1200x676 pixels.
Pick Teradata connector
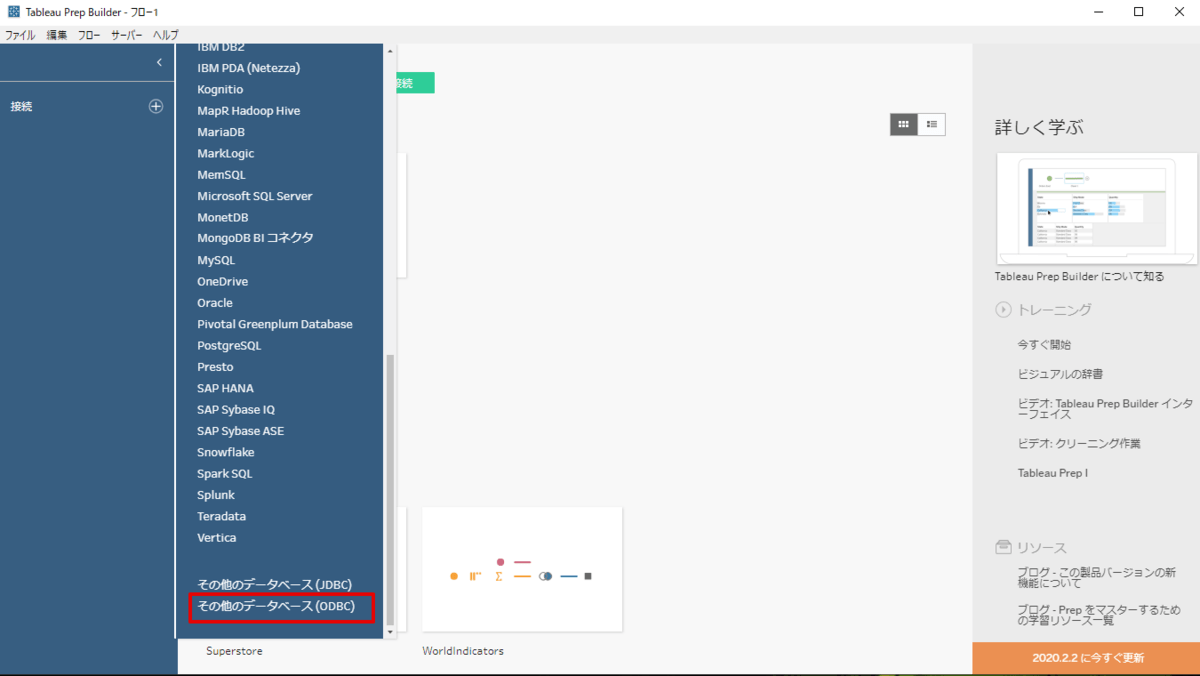click(x=221, y=516)
